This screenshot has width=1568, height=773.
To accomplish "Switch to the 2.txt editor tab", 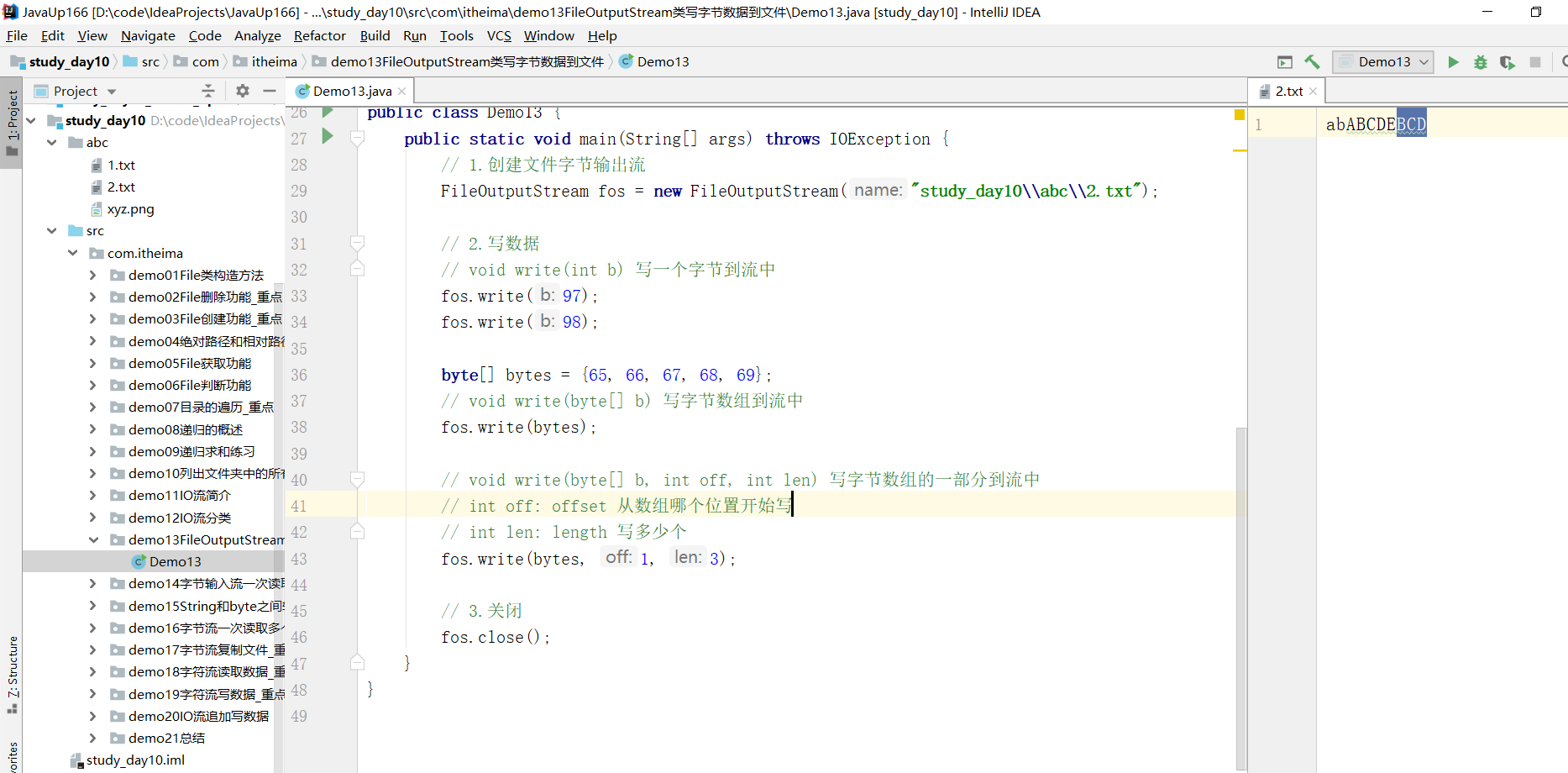I will pyautogui.click(x=1287, y=91).
